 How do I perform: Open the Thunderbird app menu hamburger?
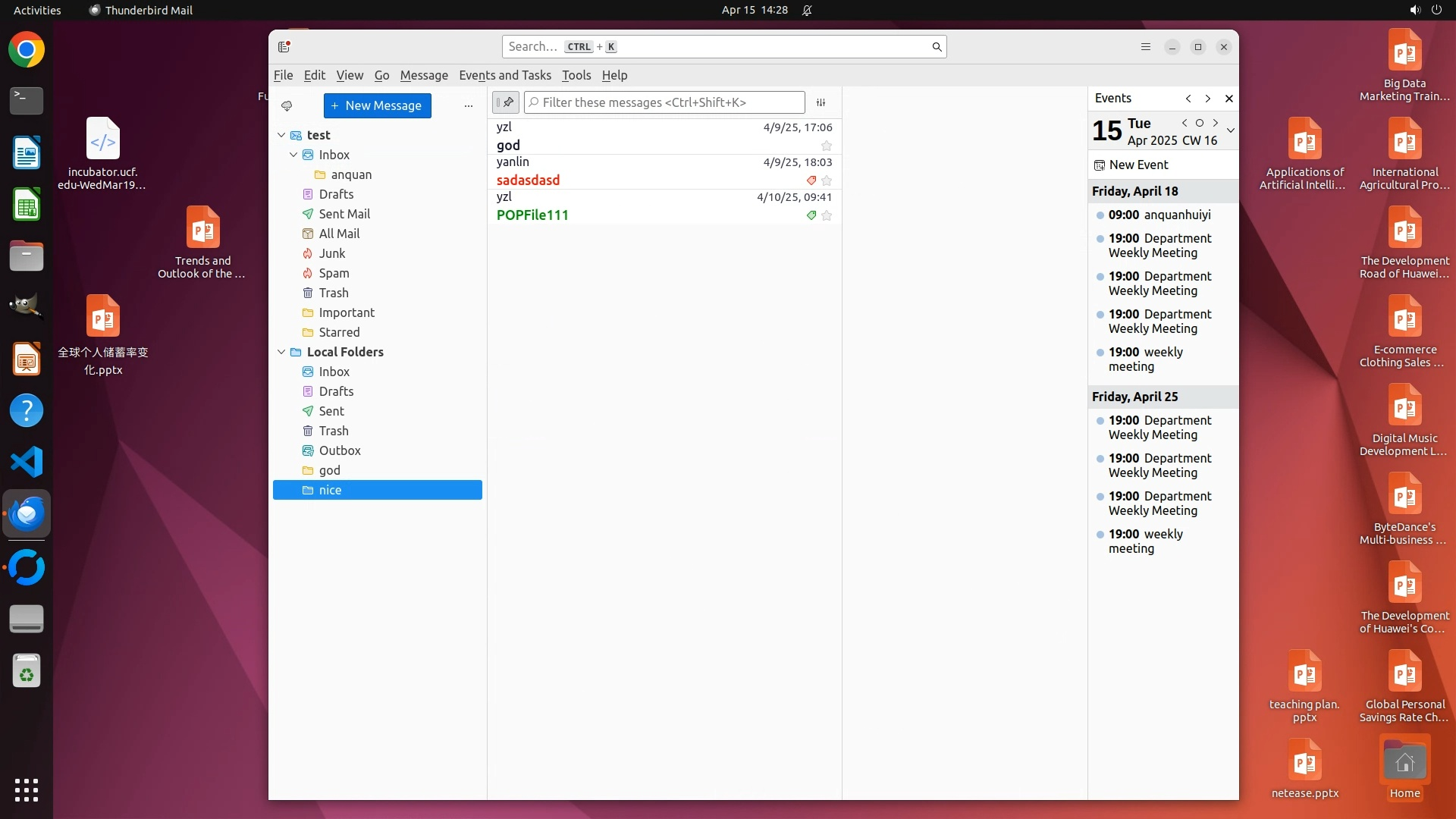(1146, 47)
